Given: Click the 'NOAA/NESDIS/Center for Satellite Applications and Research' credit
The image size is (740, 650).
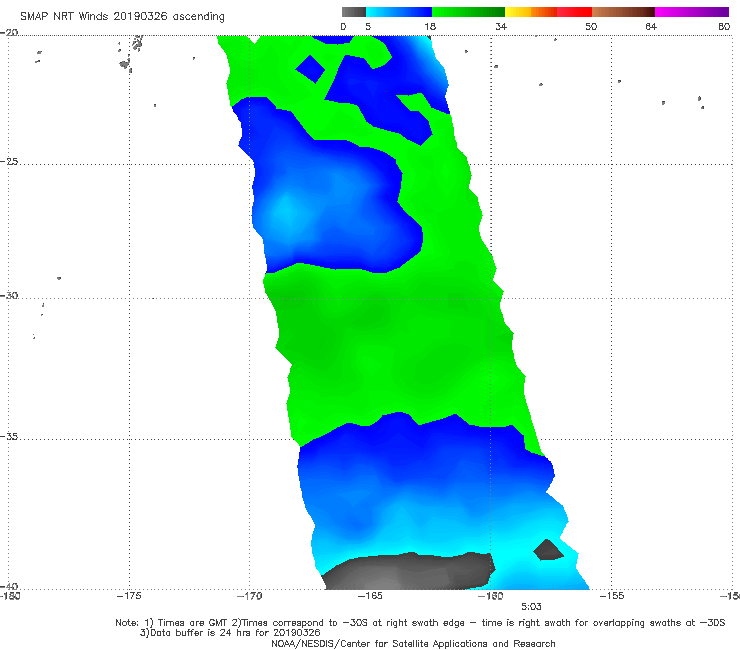Looking at the screenshot, I should point(413,643).
